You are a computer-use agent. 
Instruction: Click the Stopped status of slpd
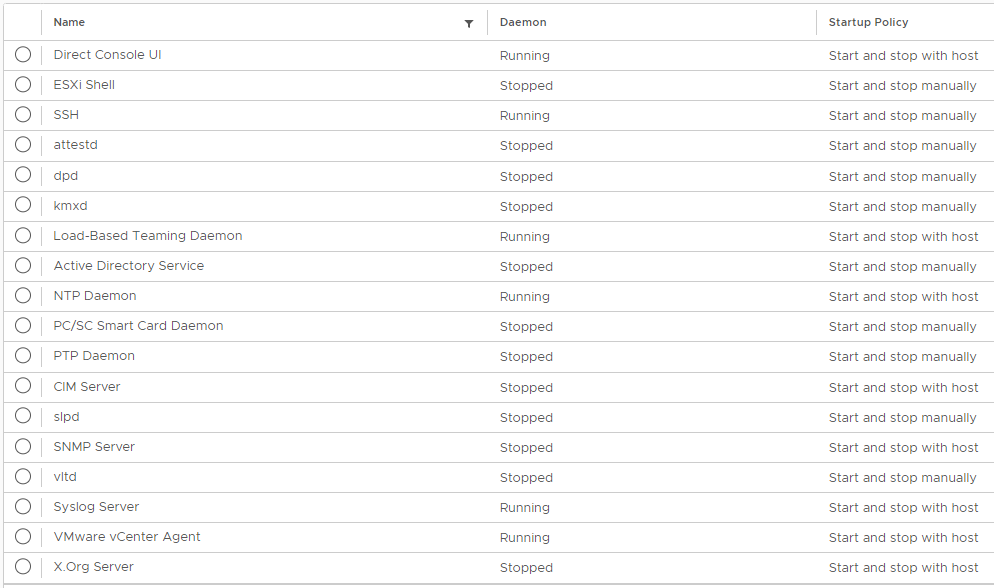[x=526, y=418]
